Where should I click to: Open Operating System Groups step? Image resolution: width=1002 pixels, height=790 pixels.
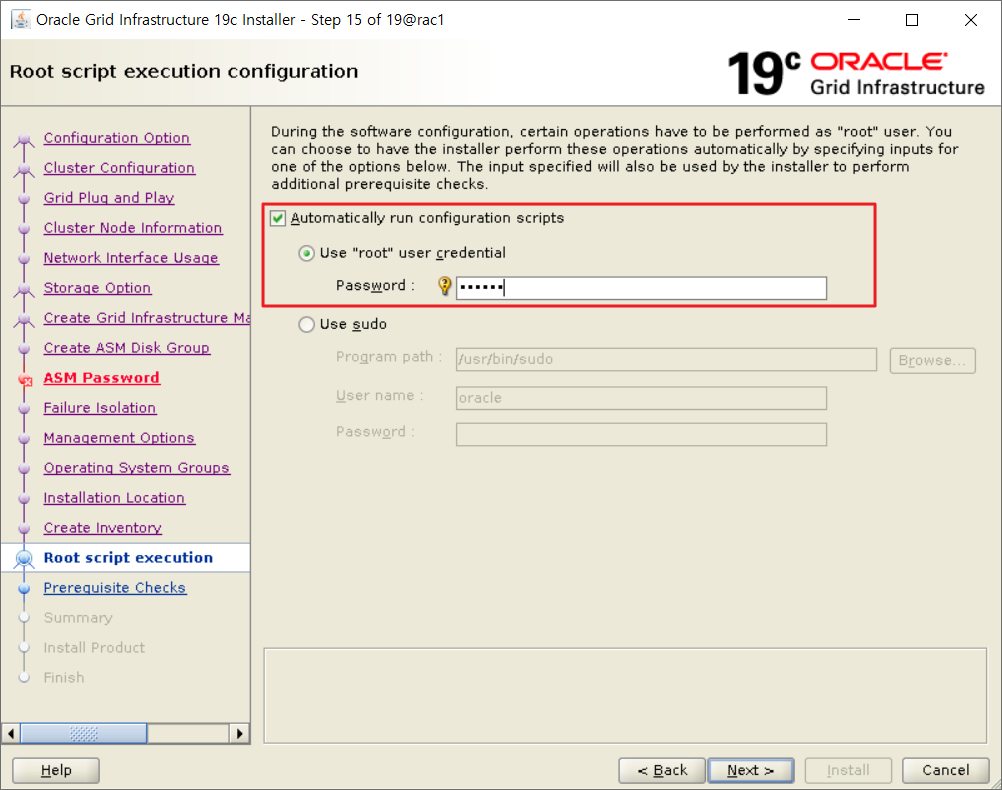pos(137,469)
